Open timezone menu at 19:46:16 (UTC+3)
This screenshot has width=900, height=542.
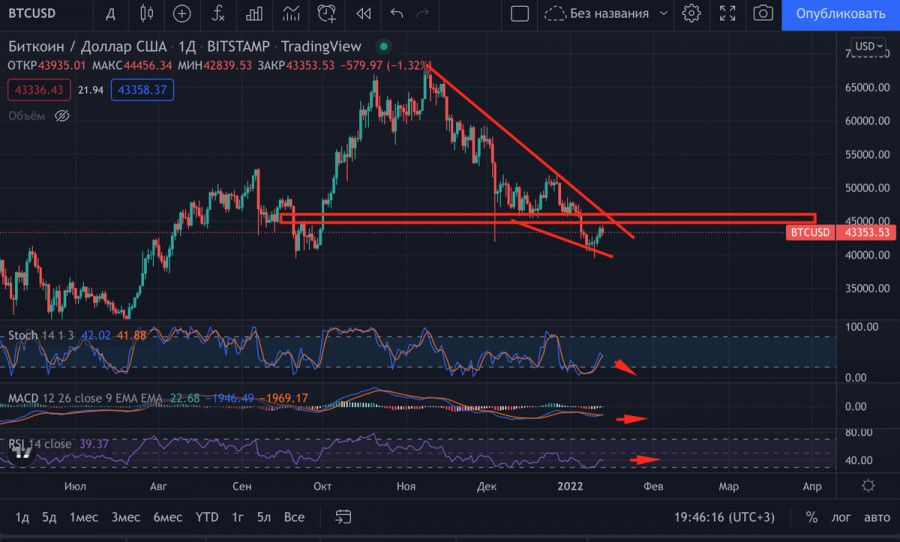point(724,517)
